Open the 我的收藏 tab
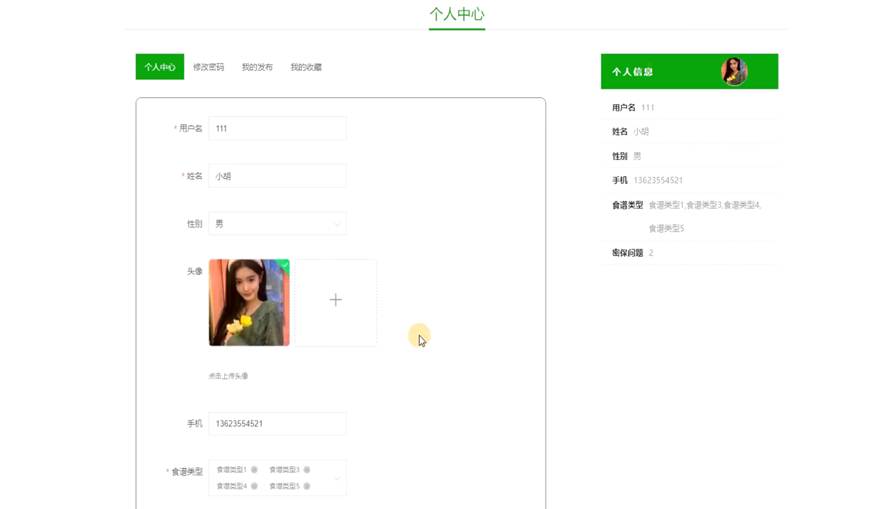The width and height of the screenshot is (877, 509). pos(306,67)
